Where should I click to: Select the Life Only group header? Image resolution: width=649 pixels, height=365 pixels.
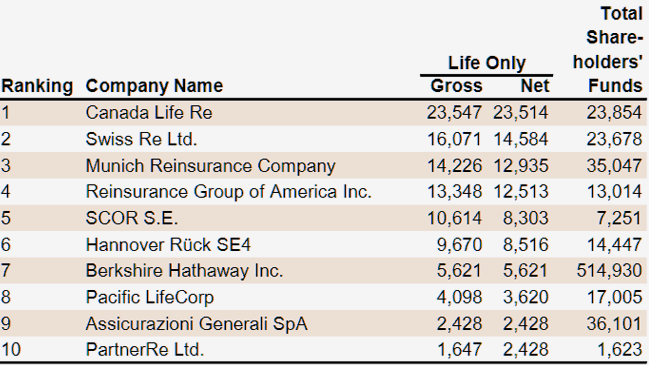(x=487, y=63)
